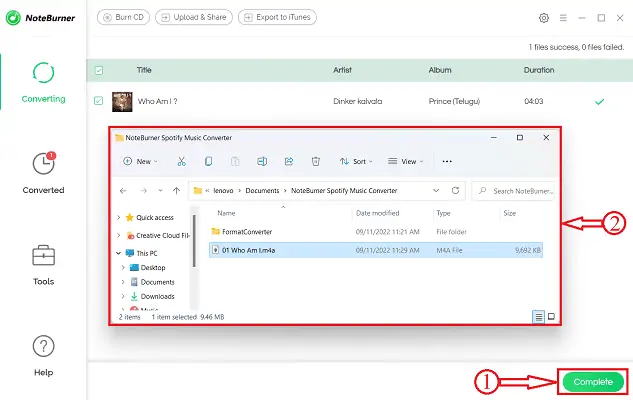Click the Rename icon in Explorer toolbar
Screen dimensions: 633x400
(x=262, y=161)
